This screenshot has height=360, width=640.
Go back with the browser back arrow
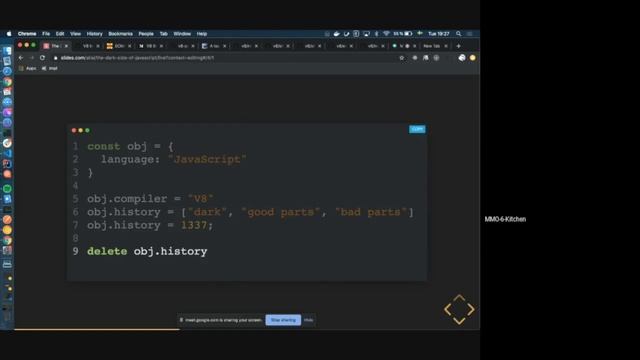(x=21, y=58)
